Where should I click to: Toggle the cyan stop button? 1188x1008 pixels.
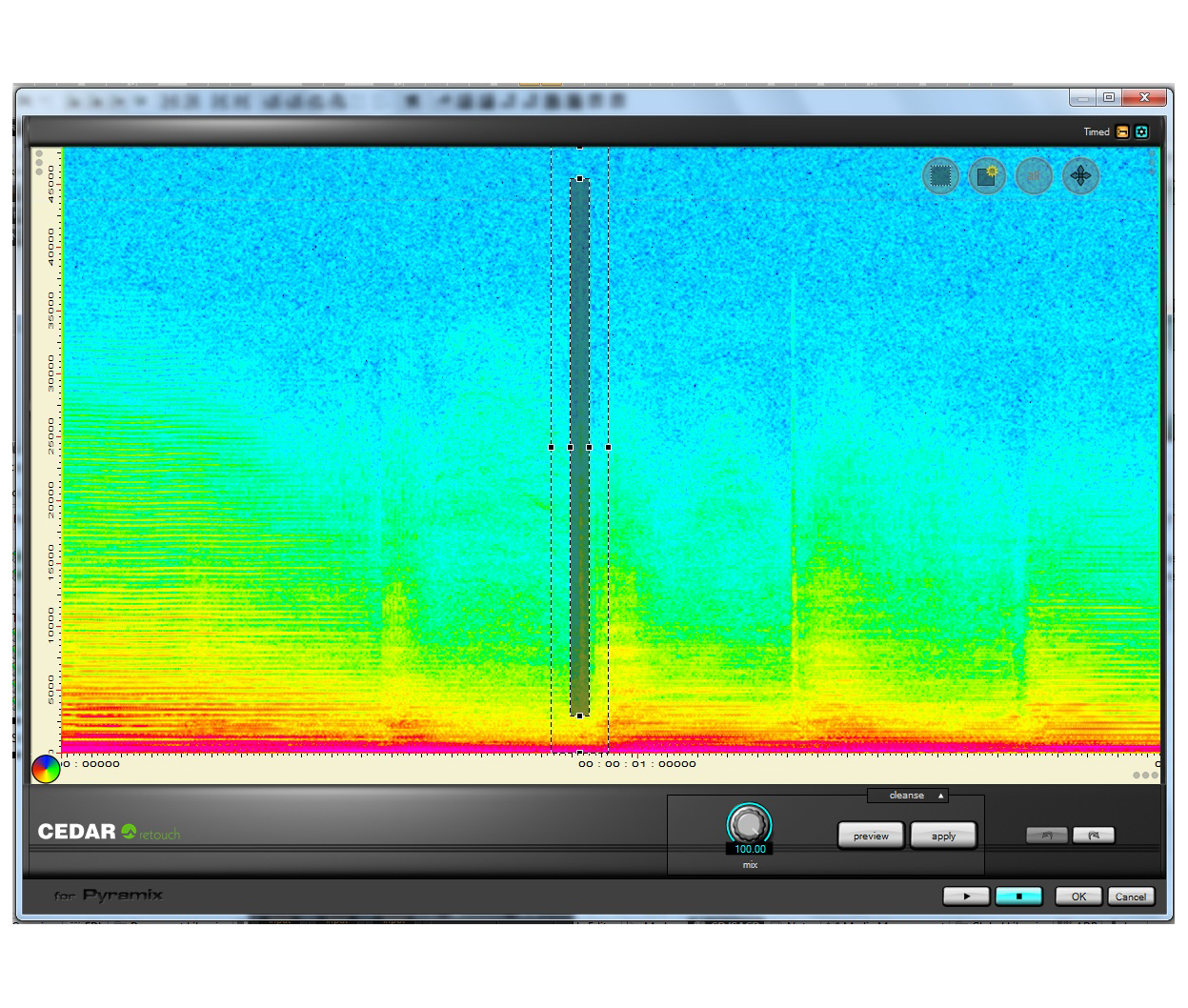pos(1018,897)
